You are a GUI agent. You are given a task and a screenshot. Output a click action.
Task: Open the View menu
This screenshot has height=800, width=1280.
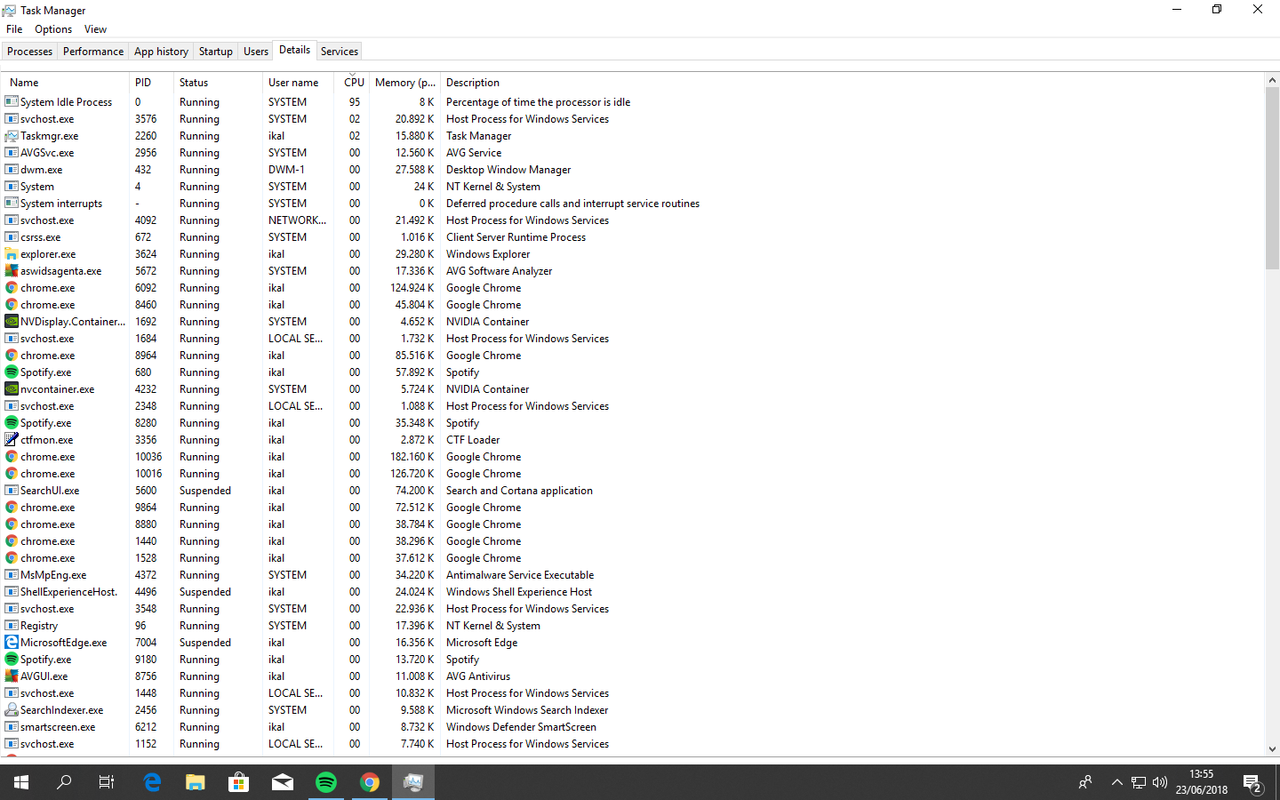[95, 29]
